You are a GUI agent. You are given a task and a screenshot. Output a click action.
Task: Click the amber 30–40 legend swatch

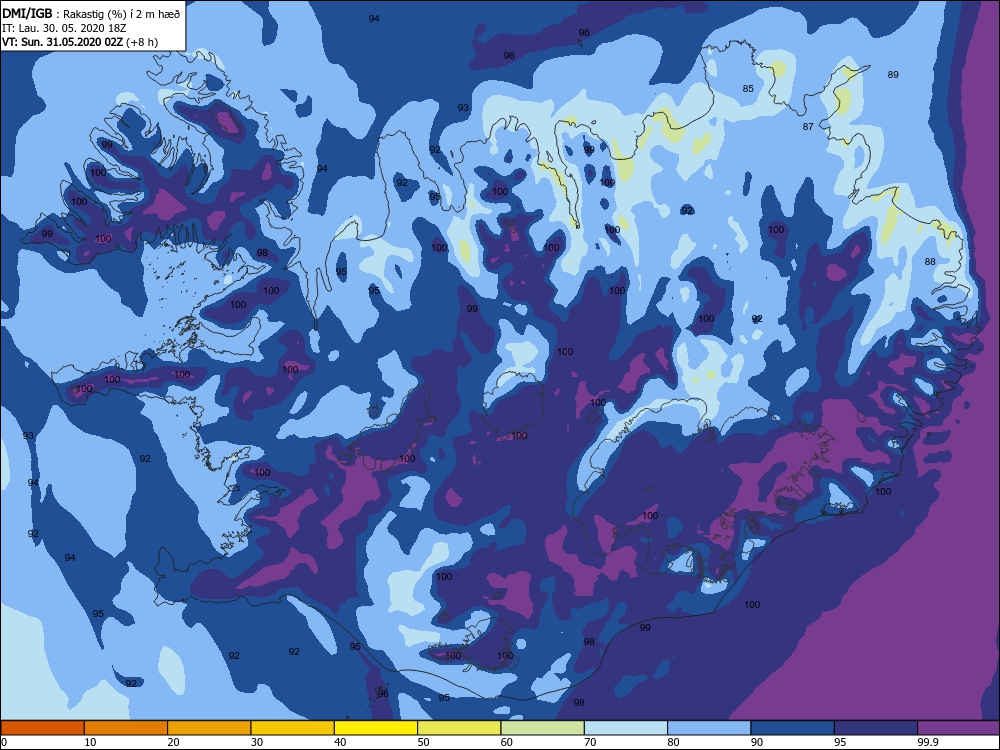tap(293, 728)
